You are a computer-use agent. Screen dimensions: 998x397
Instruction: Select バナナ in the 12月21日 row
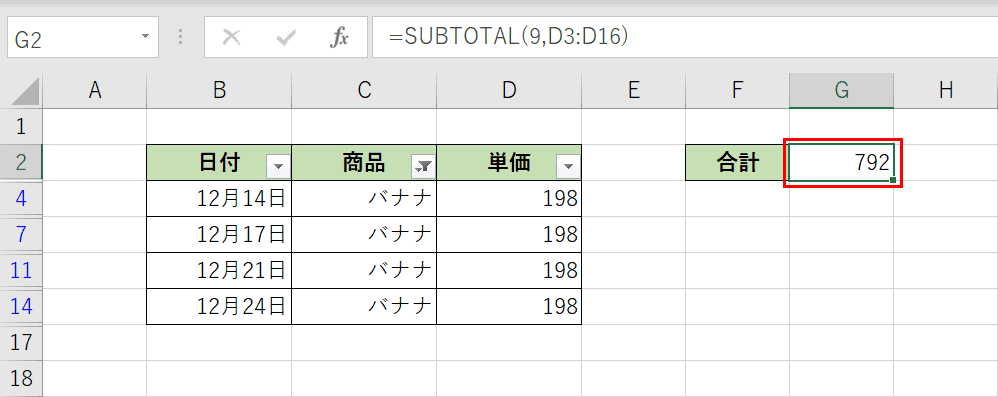pos(364,271)
